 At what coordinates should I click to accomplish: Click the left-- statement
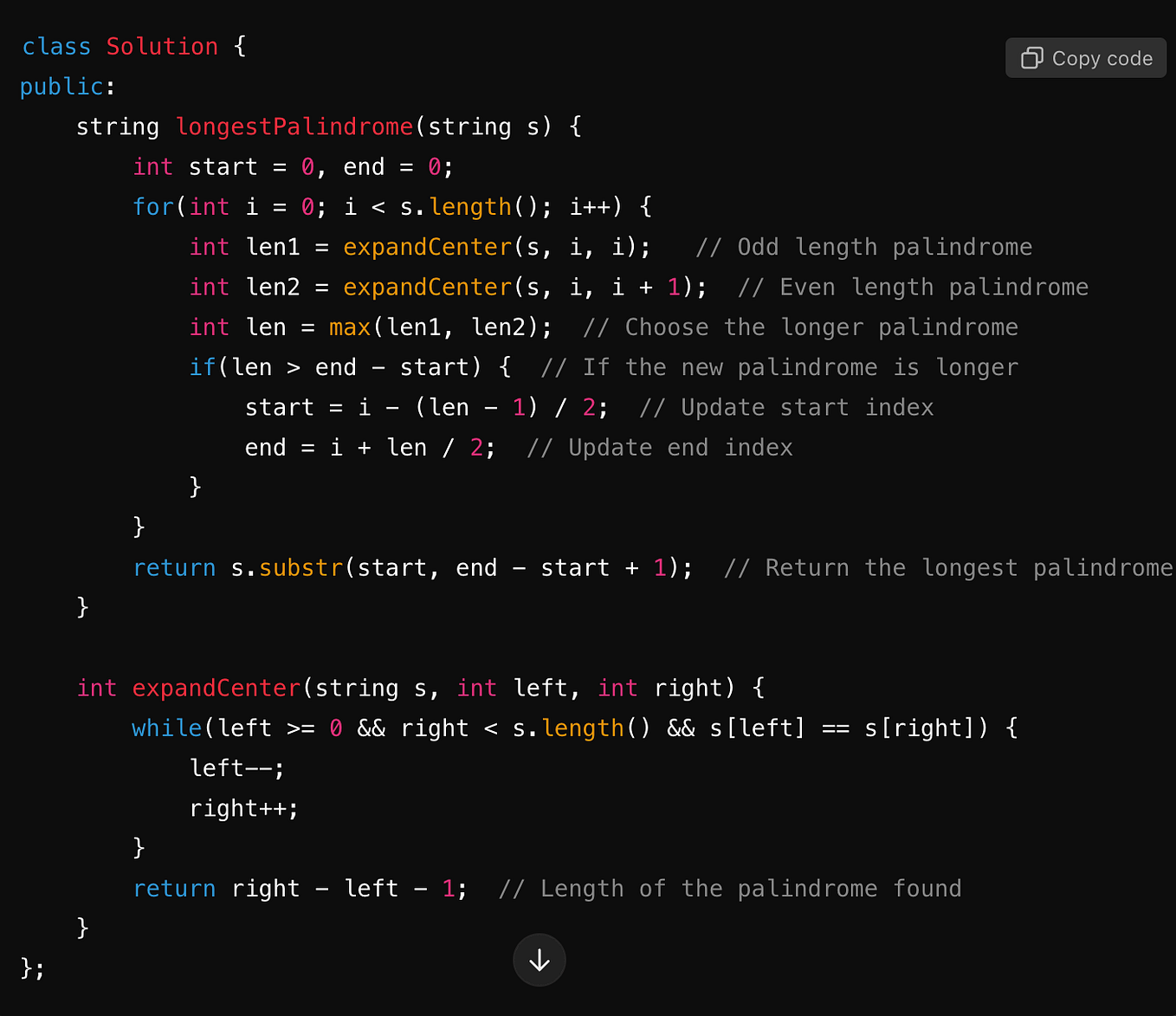coord(236,767)
